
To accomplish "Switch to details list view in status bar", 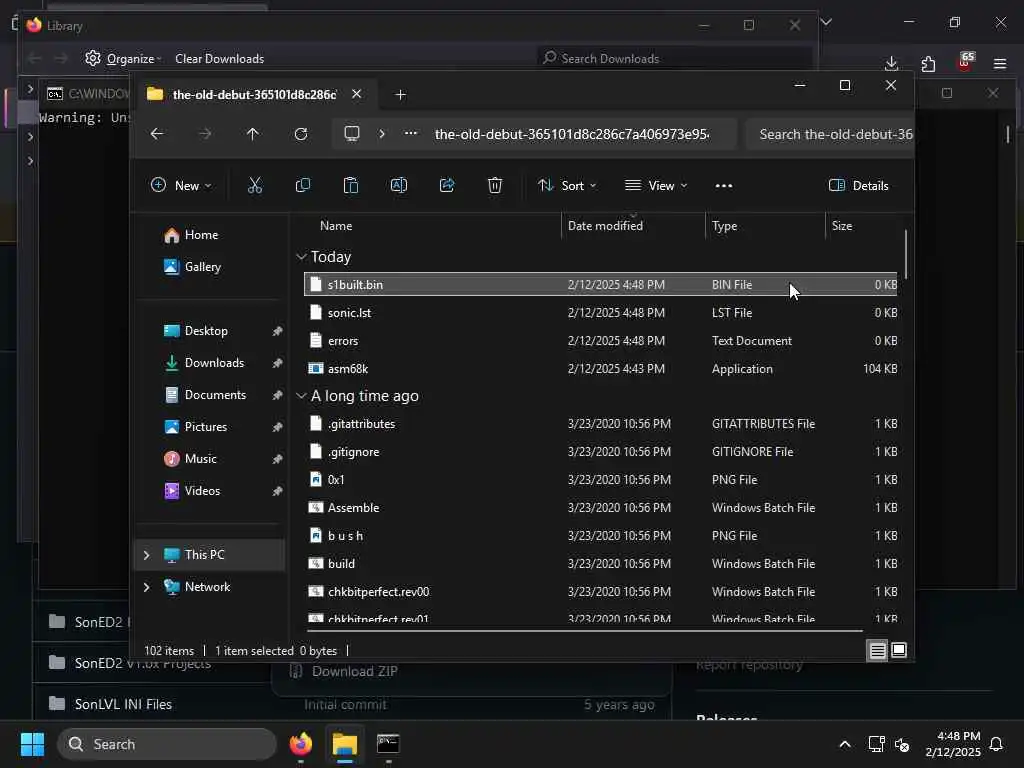I will click(877, 650).
